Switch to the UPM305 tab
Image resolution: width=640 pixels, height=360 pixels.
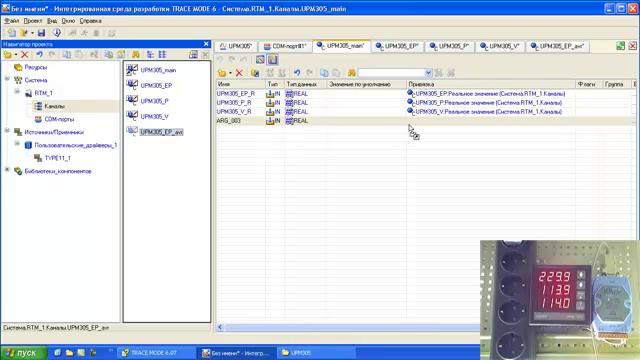236,46
